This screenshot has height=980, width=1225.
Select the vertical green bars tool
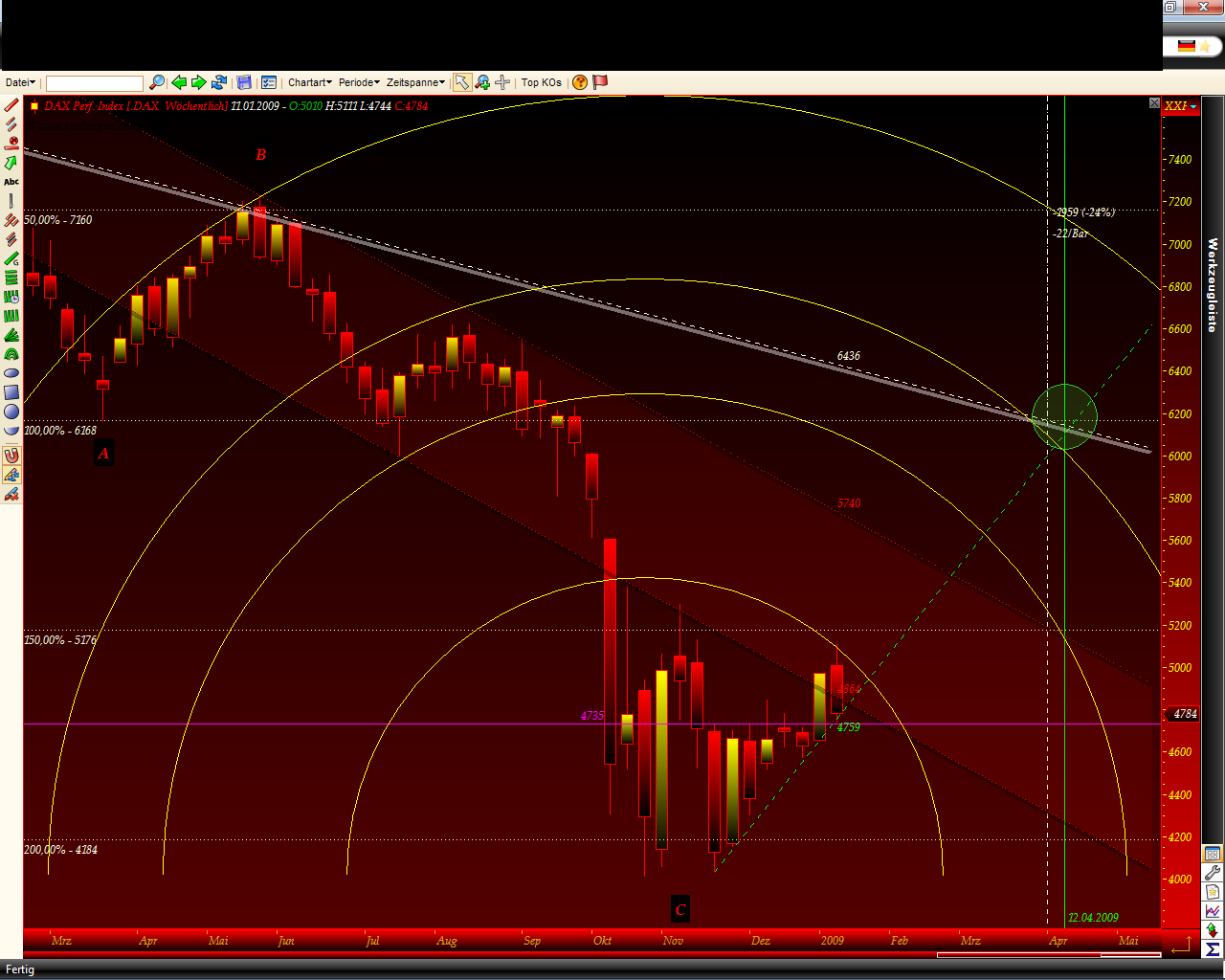pyautogui.click(x=11, y=316)
